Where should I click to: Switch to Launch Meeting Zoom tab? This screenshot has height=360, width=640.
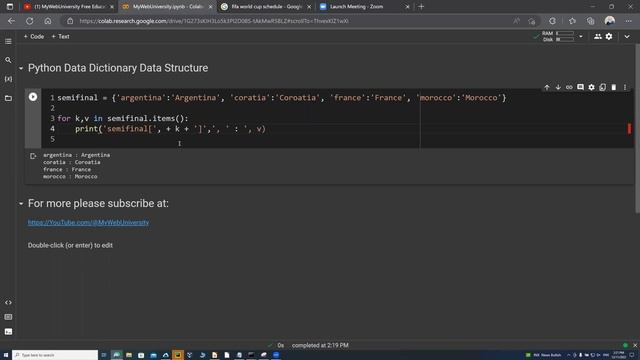pos(364,7)
